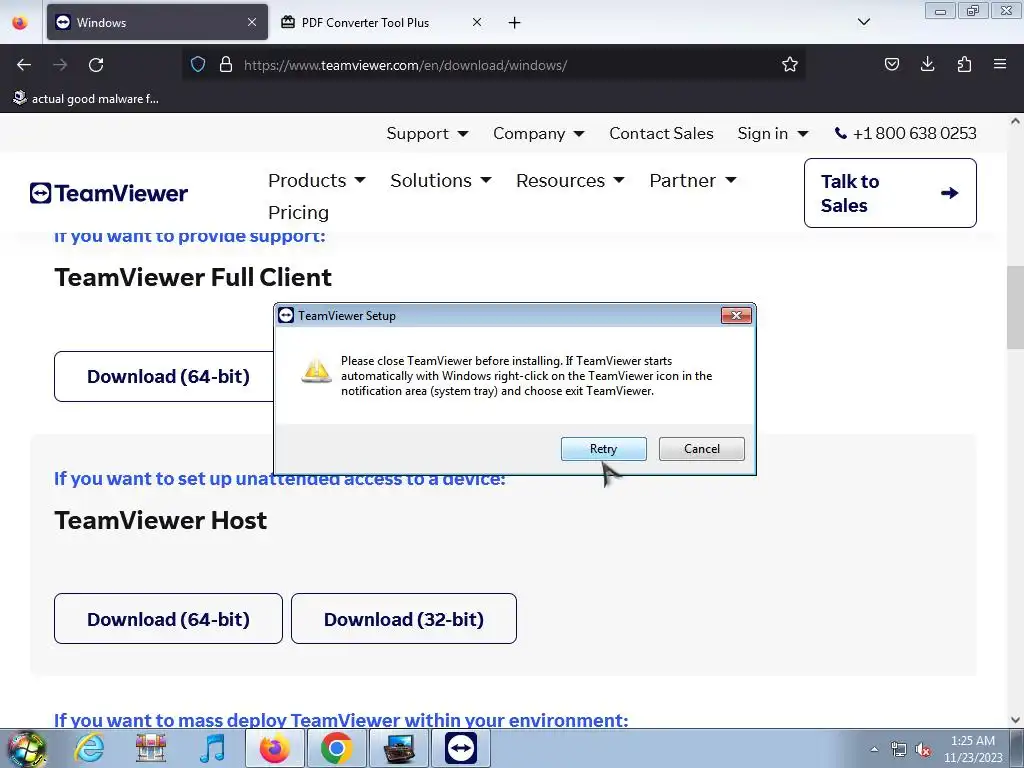Screen dimensions: 1024x768
Task: Open a new browser tab
Action: point(515,23)
